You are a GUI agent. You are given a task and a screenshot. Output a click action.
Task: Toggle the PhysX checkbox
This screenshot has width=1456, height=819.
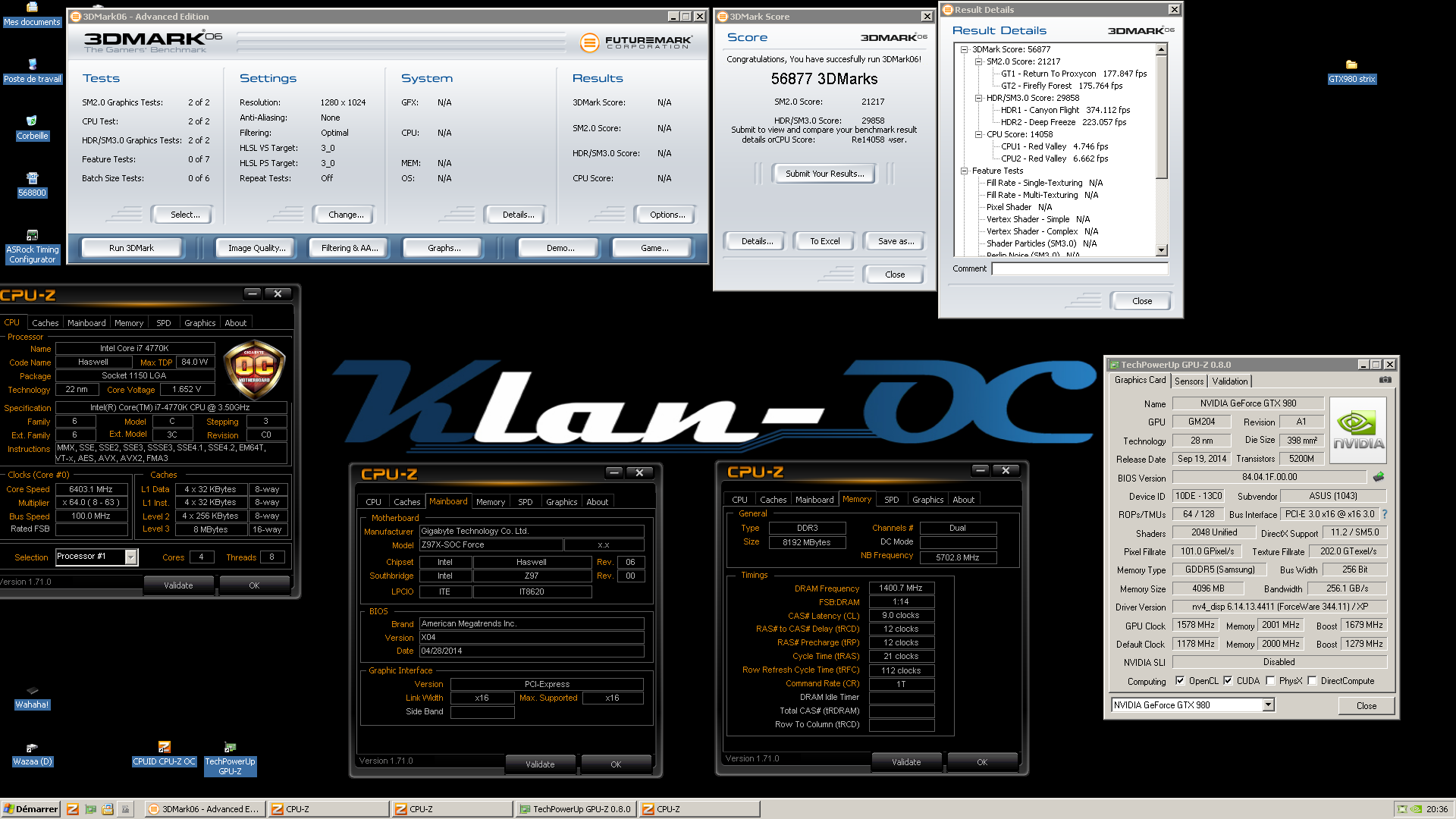pos(1270,680)
